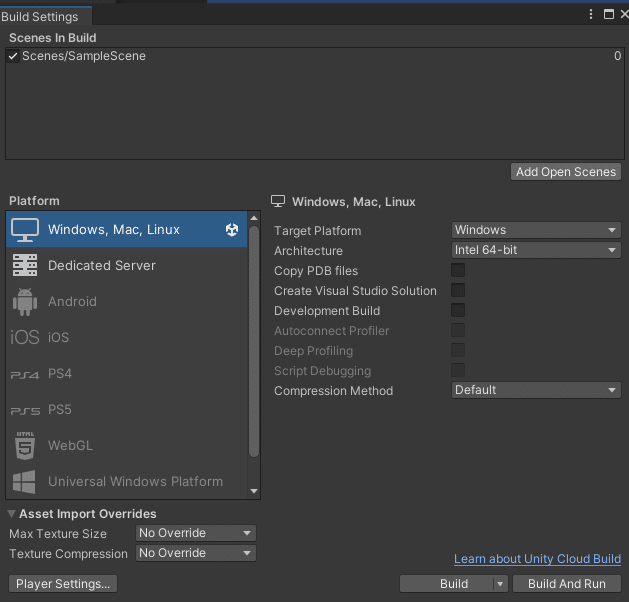Click the Dedicated Server platform icon
Image resolution: width=629 pixels, height=602 pixels.
point(25,265)
